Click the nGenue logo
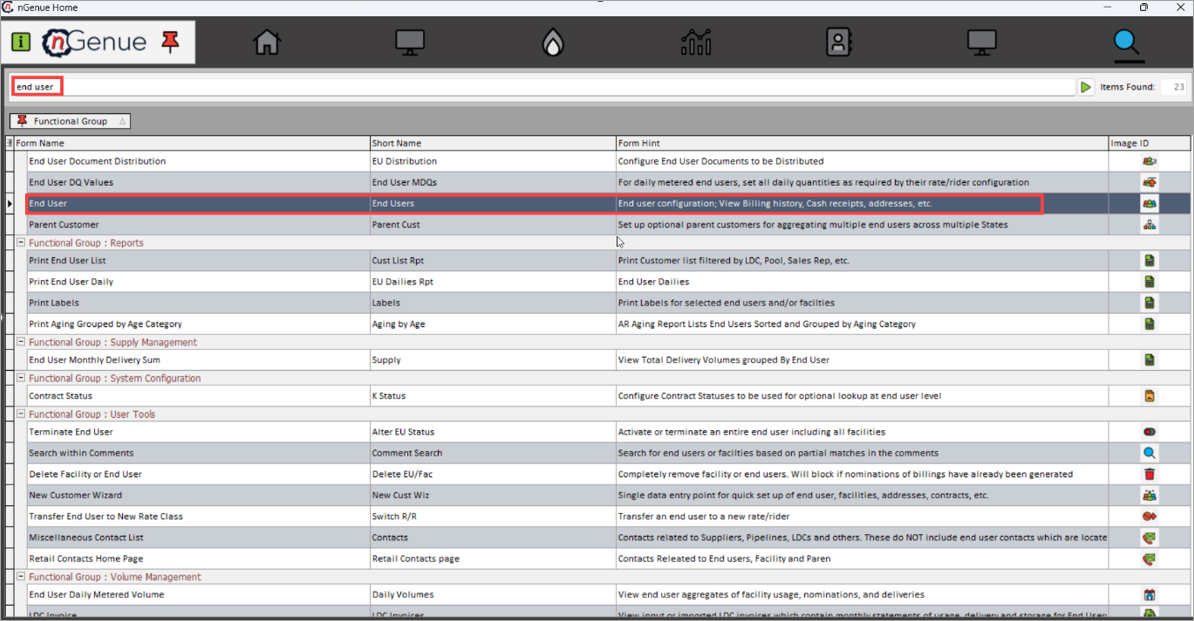 (94, 42)
